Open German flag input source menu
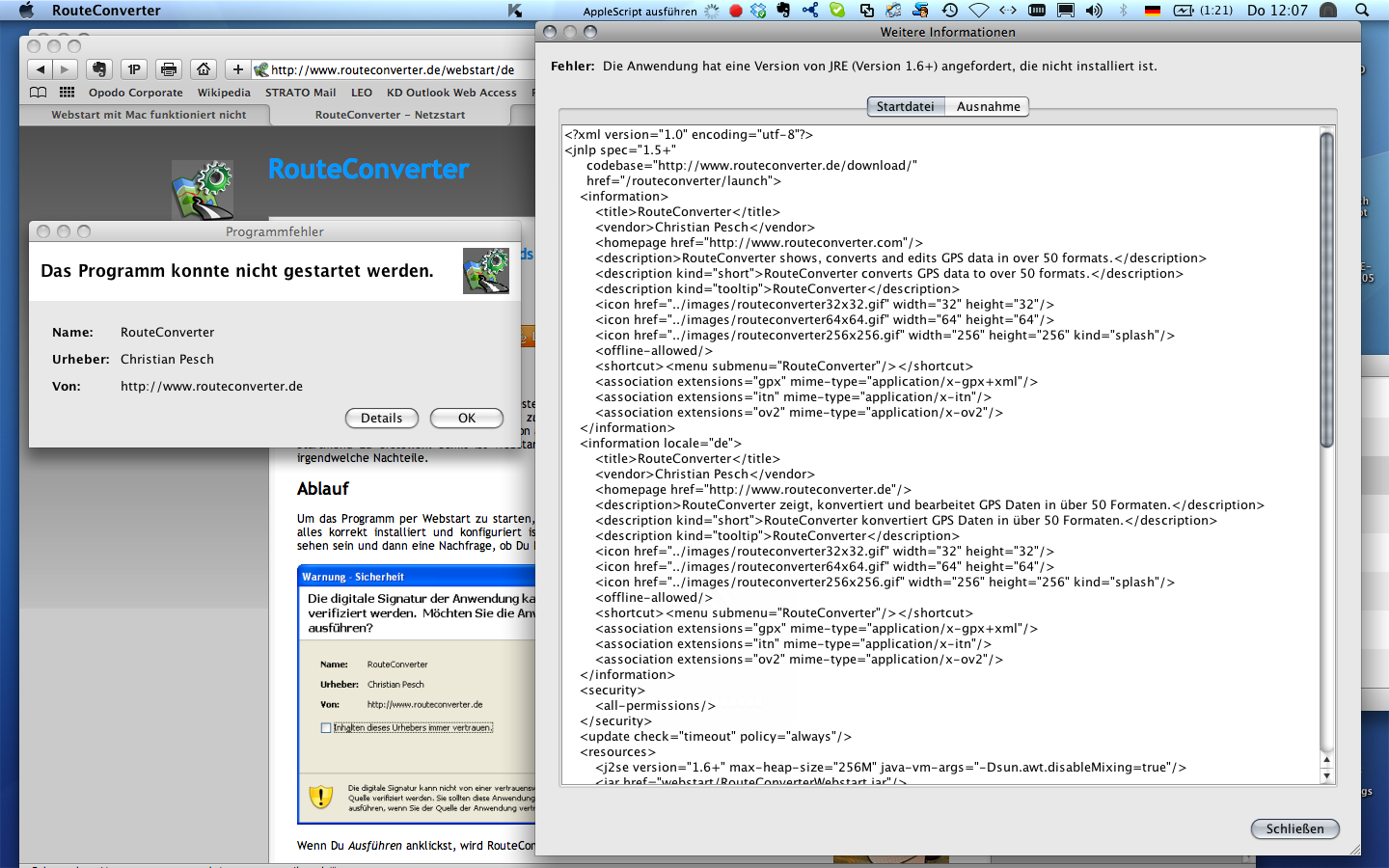 [x=1153, y=11]
